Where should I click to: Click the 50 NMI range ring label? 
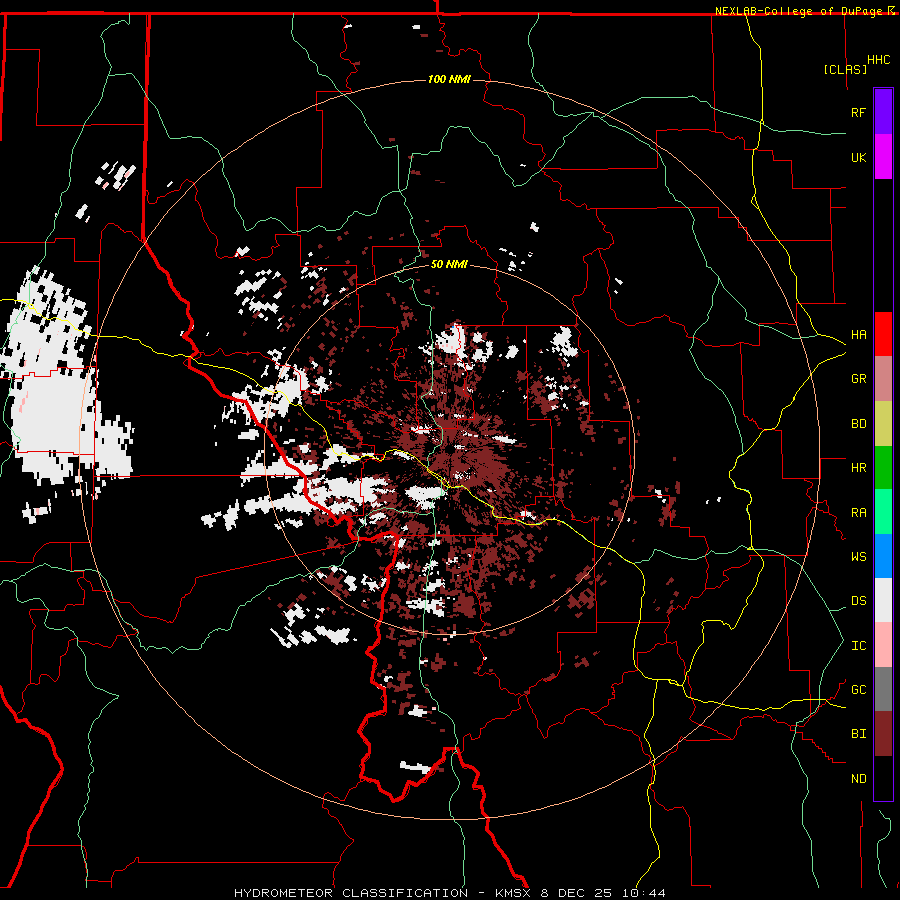(x=449, y=264)
